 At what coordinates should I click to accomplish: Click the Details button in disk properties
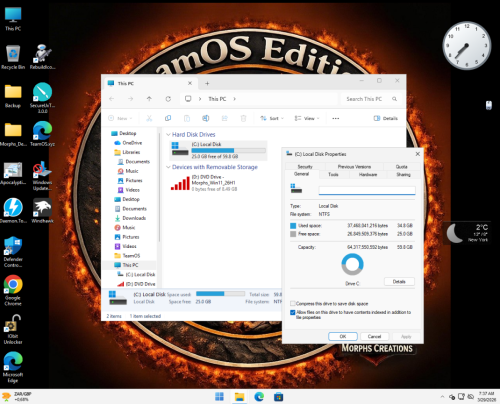click(x=399, y=282)
